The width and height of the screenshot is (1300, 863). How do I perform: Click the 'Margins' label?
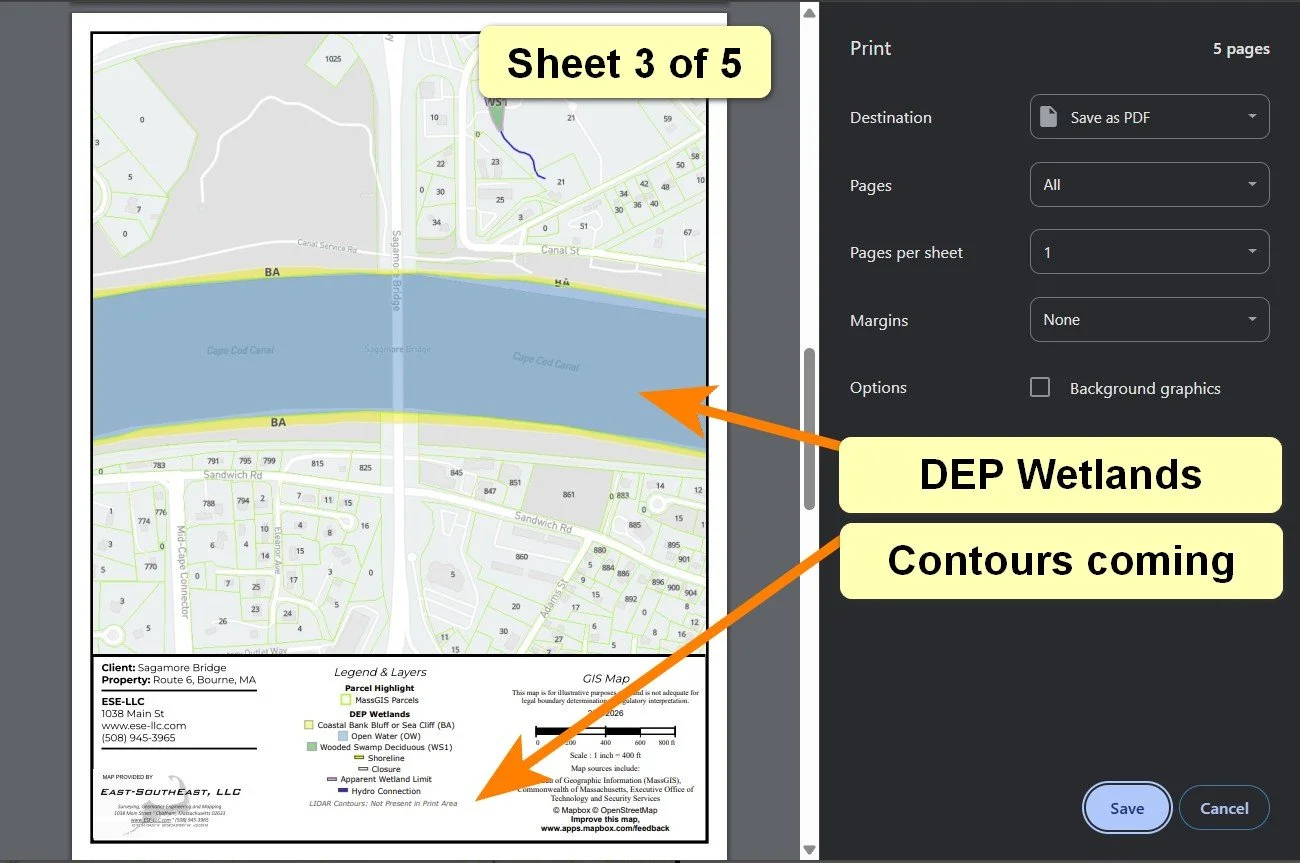click(x=879, y=321)
